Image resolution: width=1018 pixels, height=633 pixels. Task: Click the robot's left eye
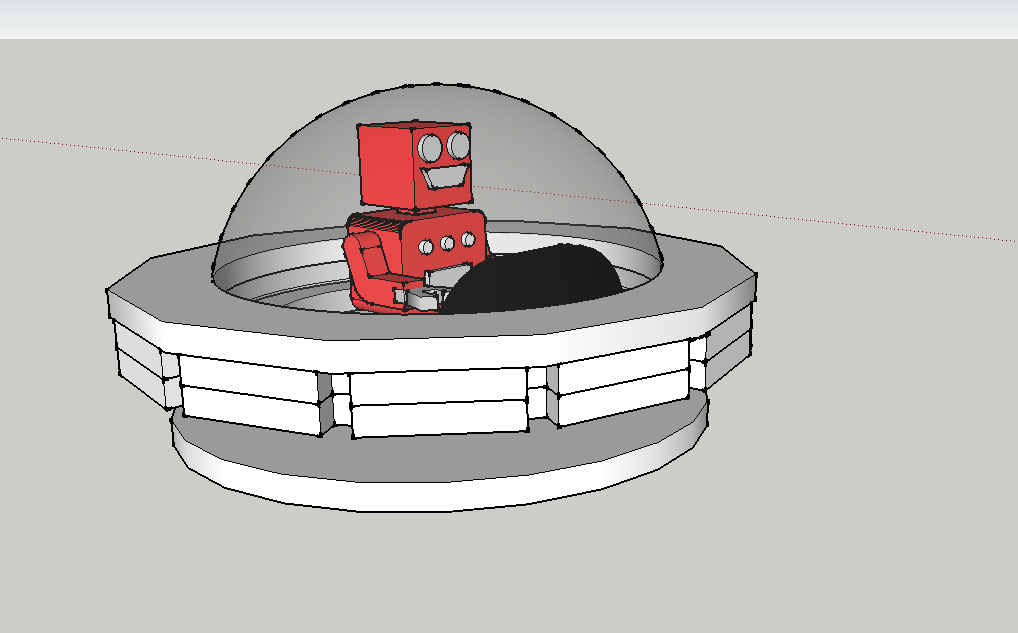tap(430, 149)
